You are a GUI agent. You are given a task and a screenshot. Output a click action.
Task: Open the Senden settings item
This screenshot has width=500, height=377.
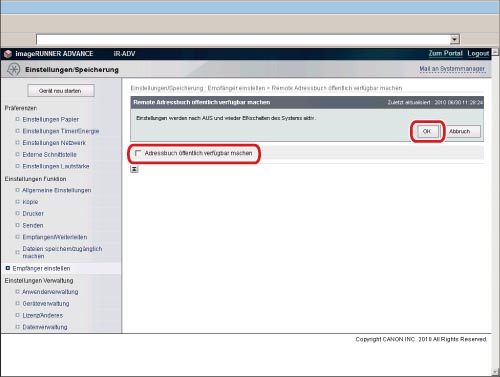pos(33,225)
